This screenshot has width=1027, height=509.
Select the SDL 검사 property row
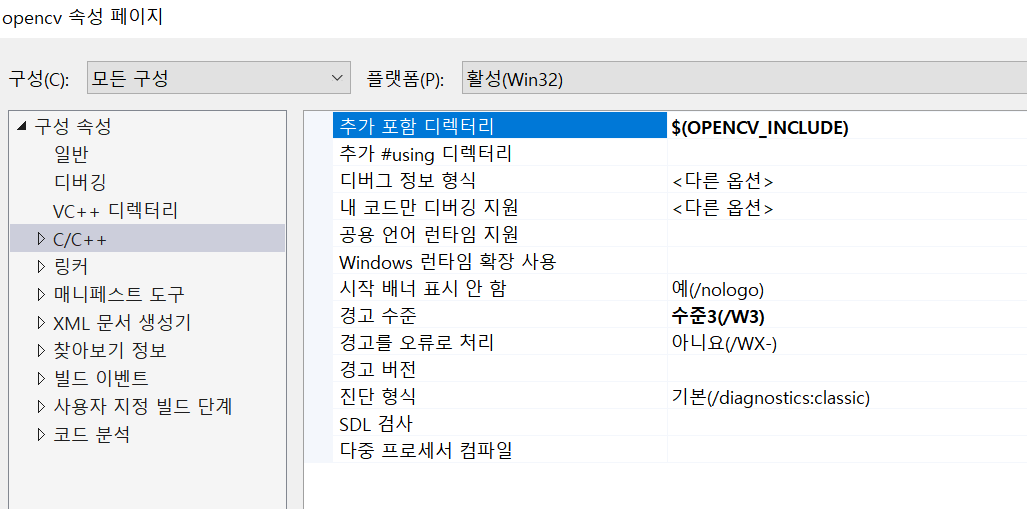tap(500, 423)
